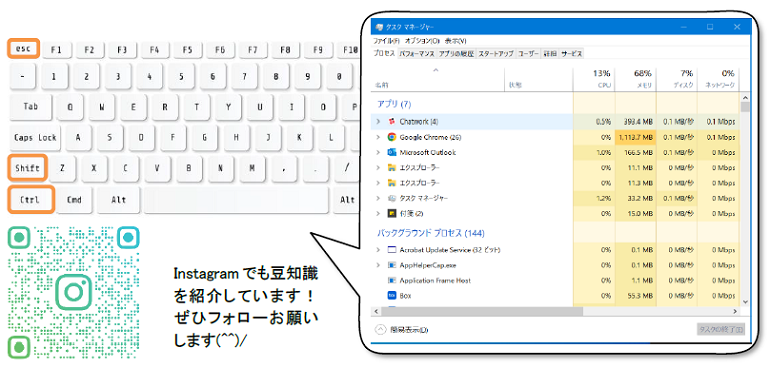This screenshot has height=368, width=770.
Task: Click the Google Chrome icon in process list
Action: pos(392,137)
